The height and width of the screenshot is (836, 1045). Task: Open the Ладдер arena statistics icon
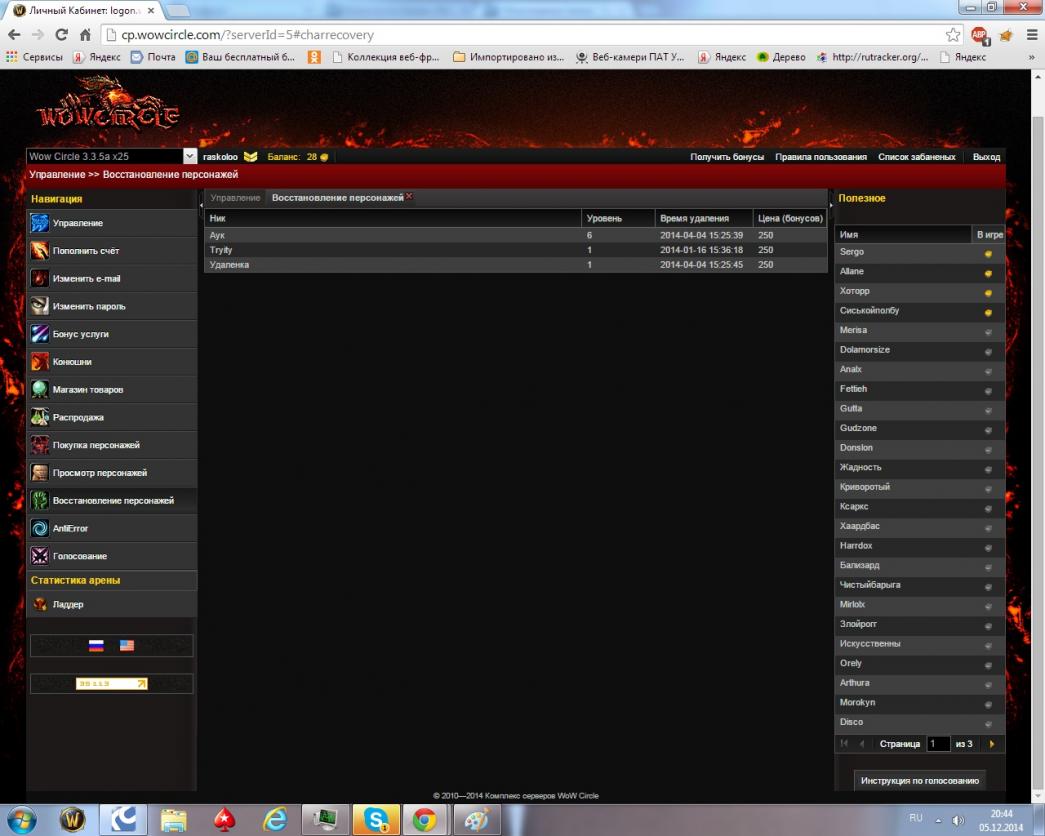[40, 605]
